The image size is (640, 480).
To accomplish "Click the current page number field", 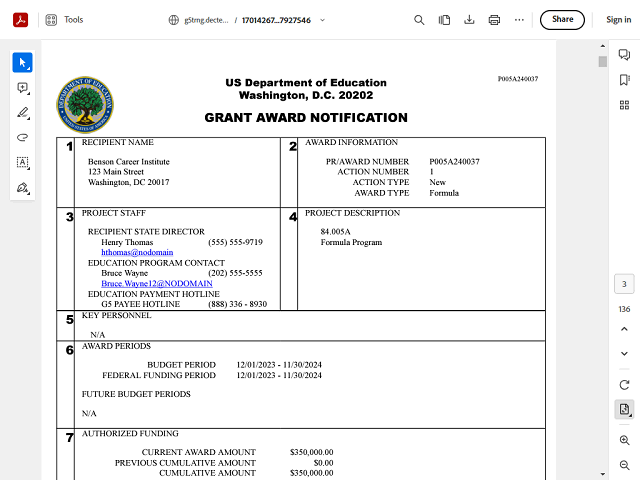I will [624, 285].
